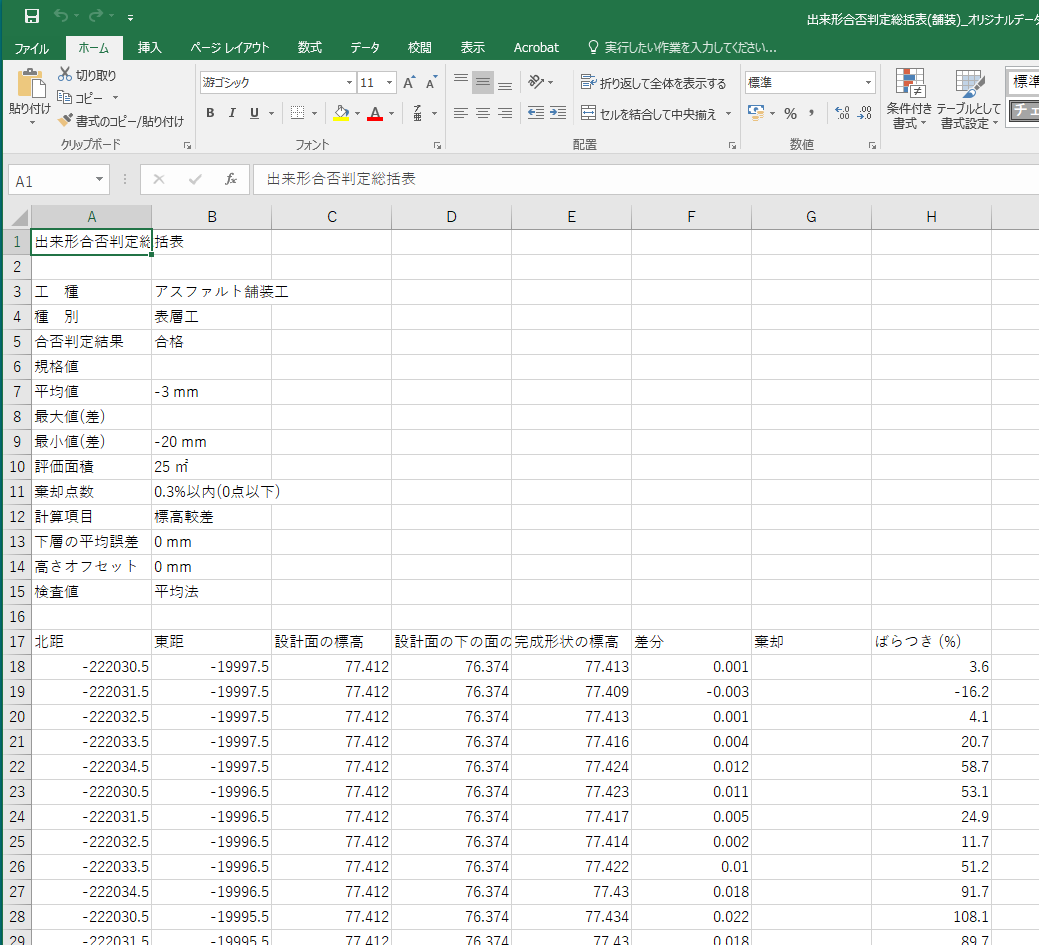Toggle Middle Align icon
The height and width of the screenshot is (945, 1039).
(x=483, y=83)
